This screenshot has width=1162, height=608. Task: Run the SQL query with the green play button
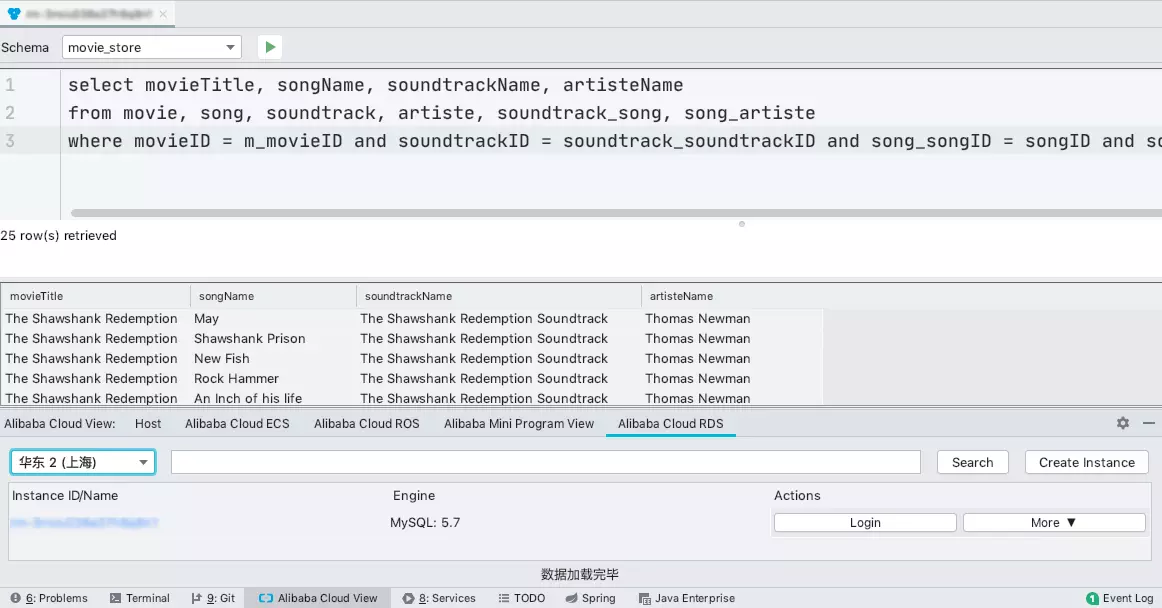[x=270, y=47]
